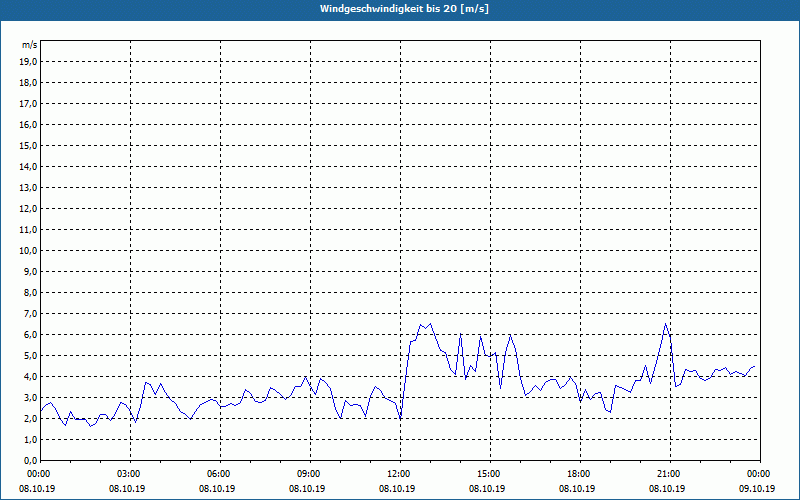Select the 6,0 y-axis label

point(31,335)
